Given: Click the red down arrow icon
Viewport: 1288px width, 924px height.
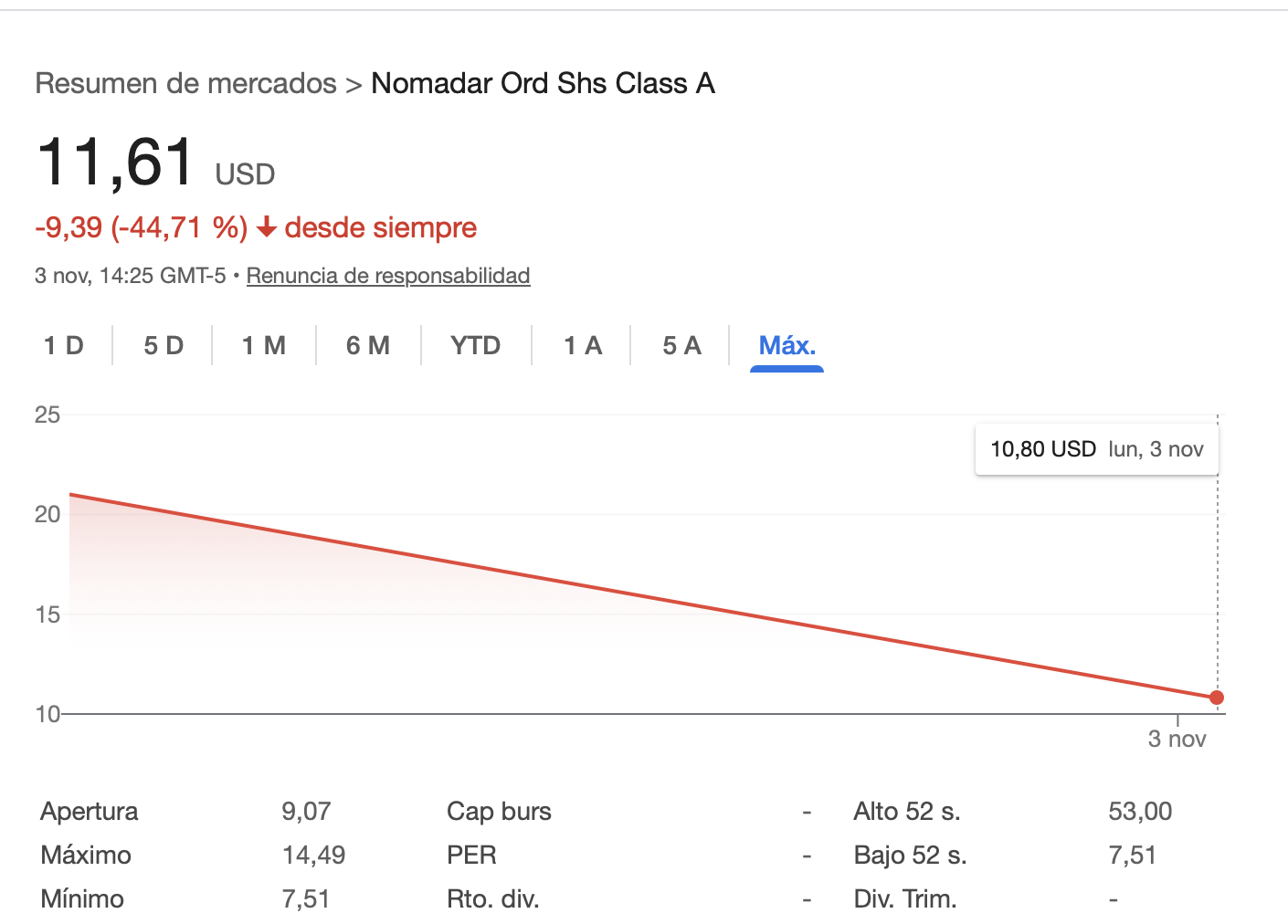Looking at the screenshot, I should 267,227.
